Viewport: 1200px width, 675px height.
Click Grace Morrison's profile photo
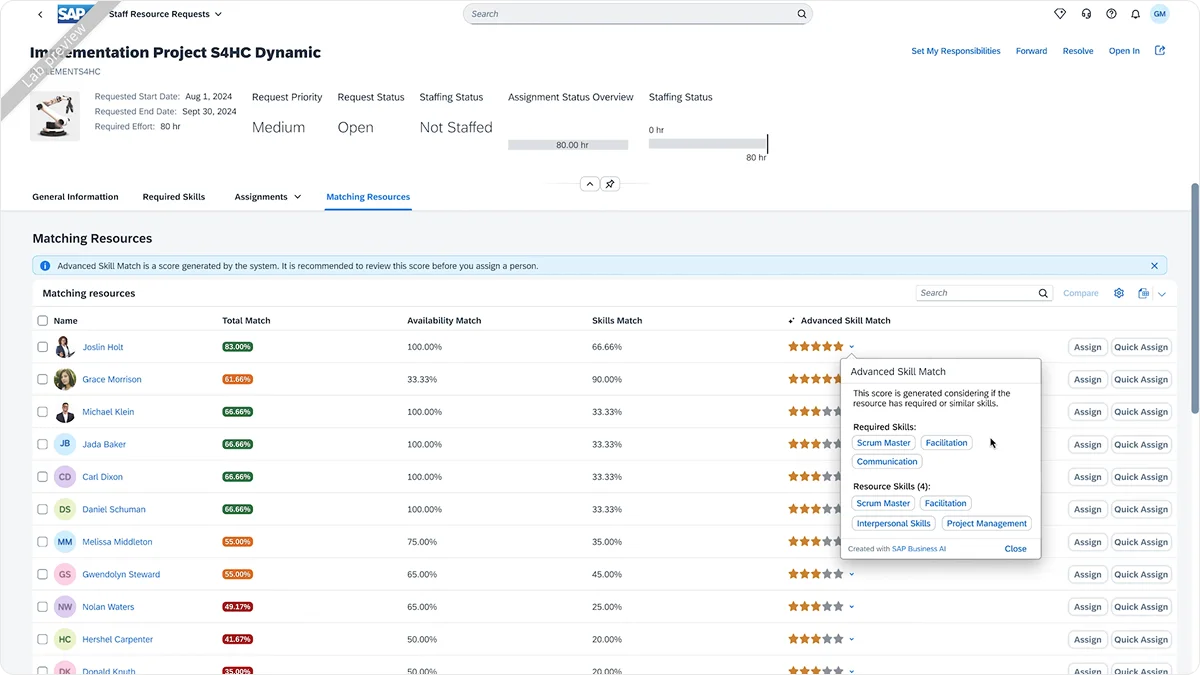point(65,379)
